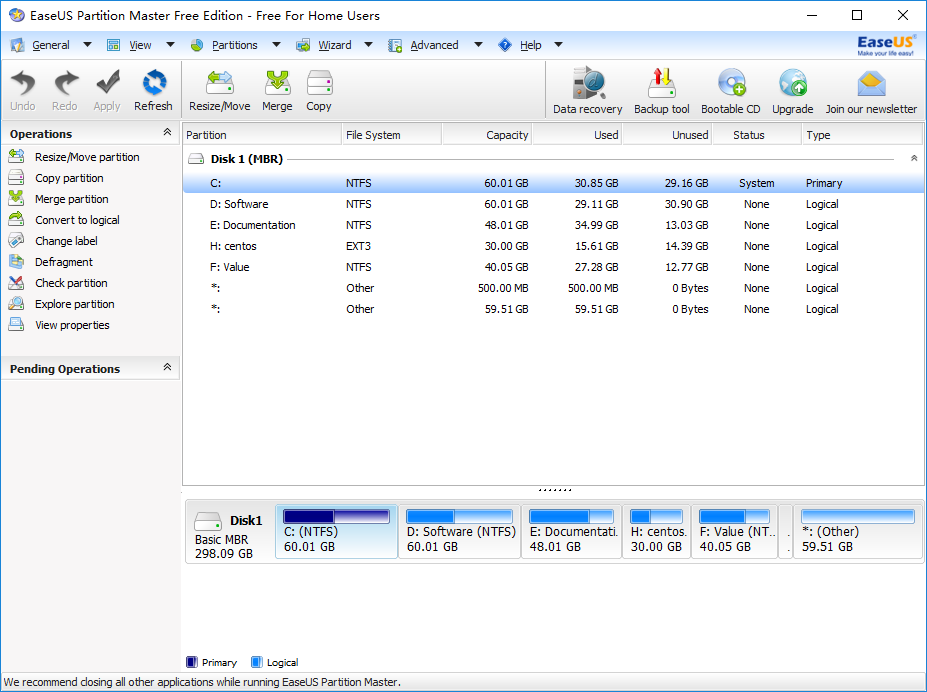Click the Type column header

click(x=862, y=135)
